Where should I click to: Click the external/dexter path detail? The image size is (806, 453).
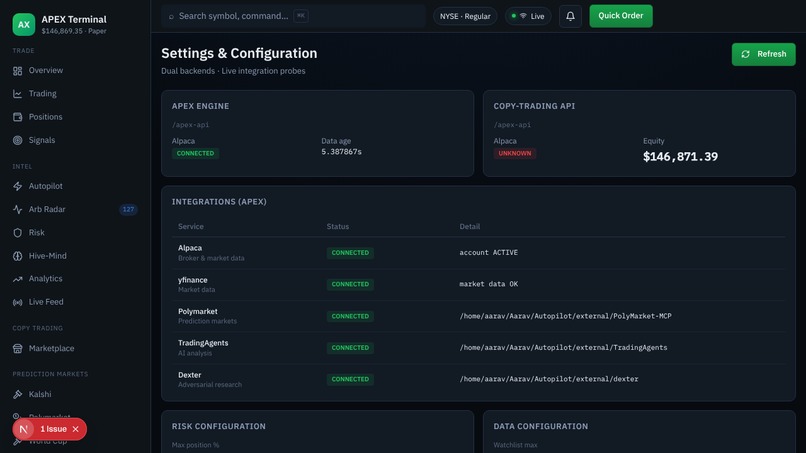pos(548,379)
